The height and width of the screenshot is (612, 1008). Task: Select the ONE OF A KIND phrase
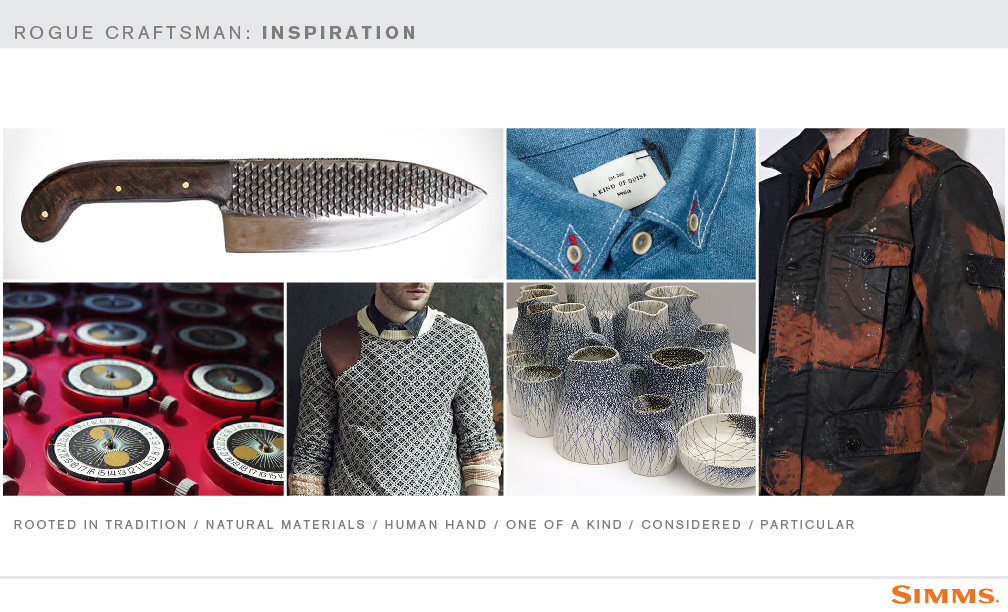[564, 525]
